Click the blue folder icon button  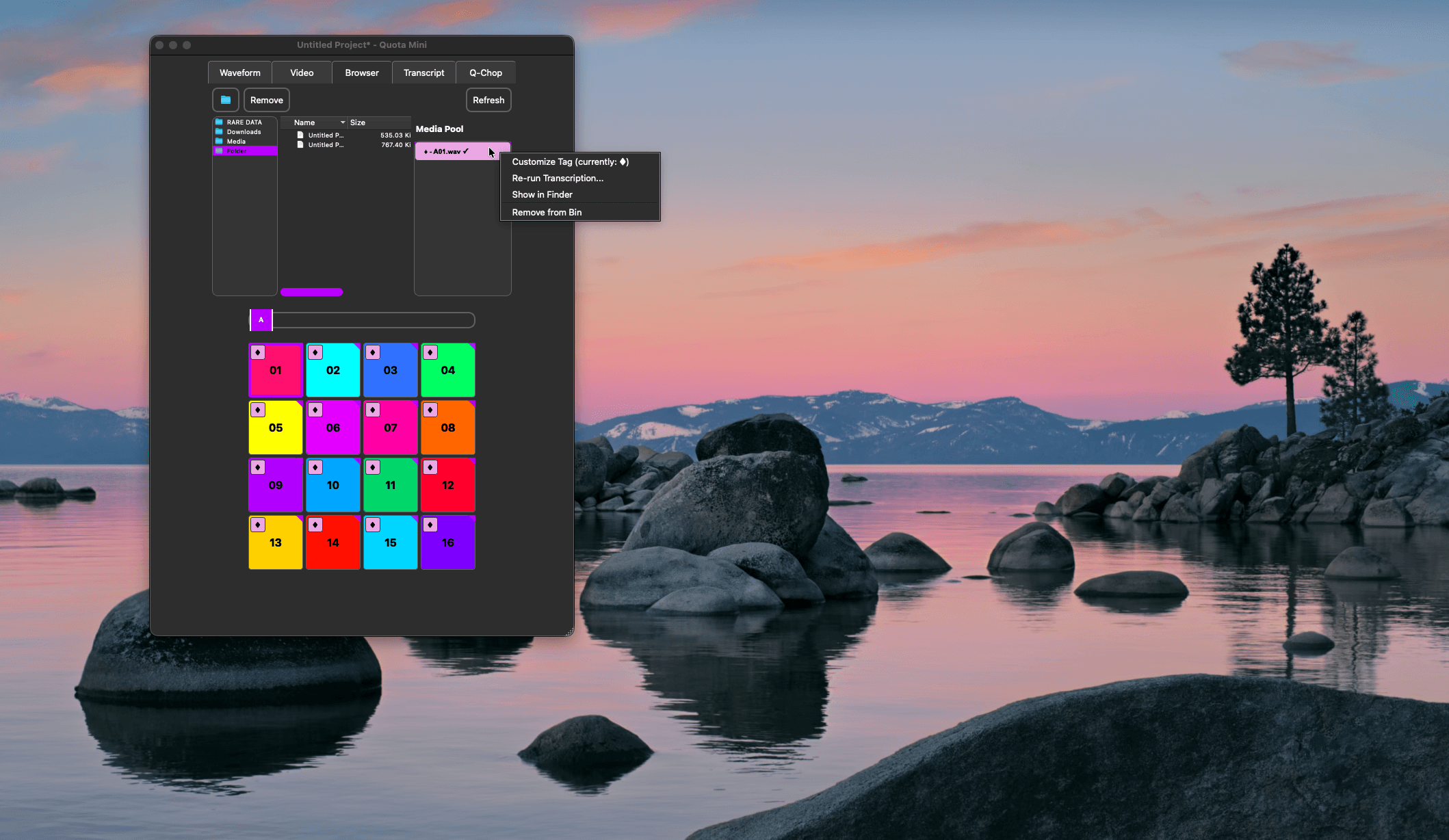coord(225,100)
